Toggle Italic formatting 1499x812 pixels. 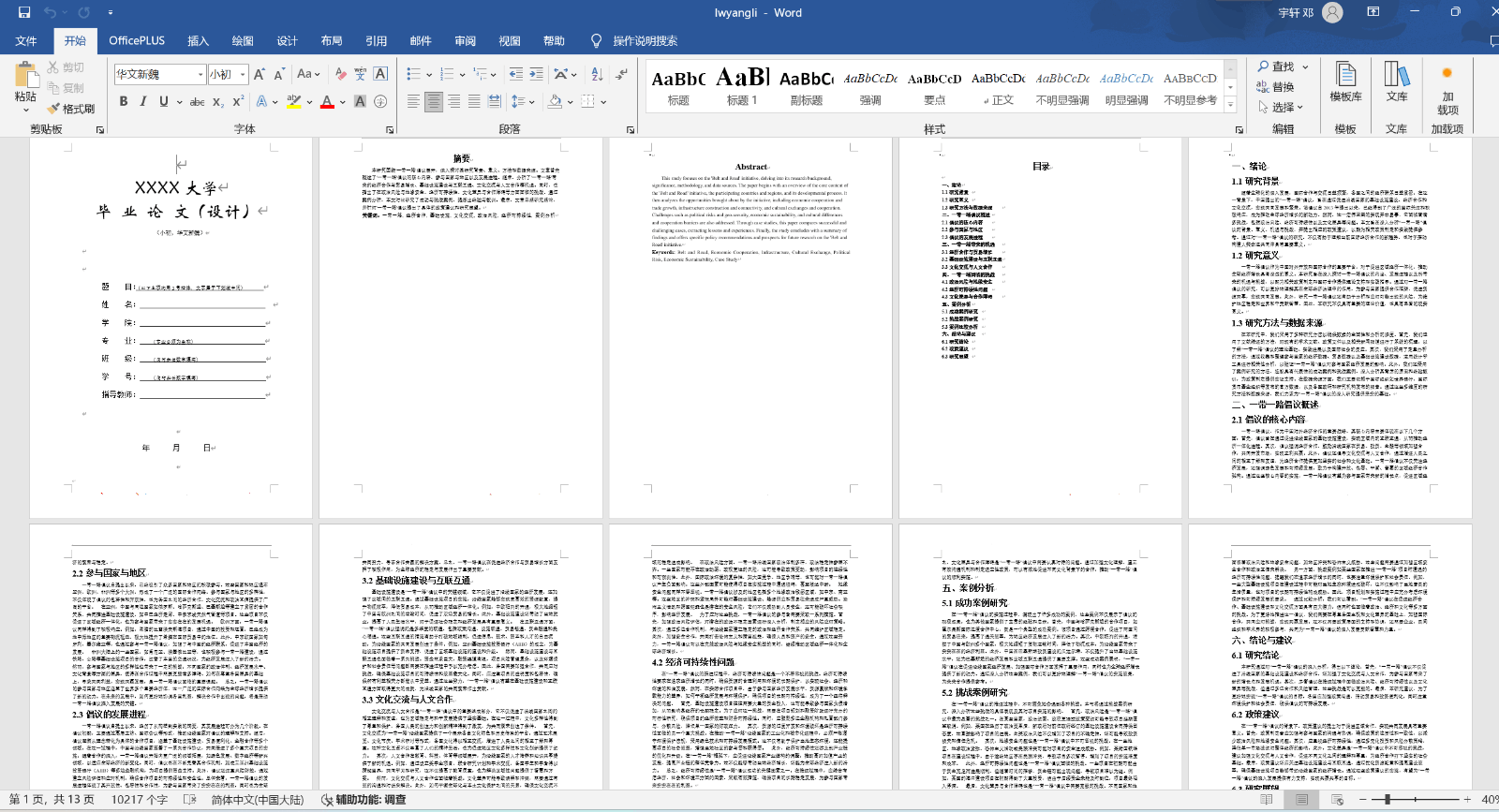[143, 101]
